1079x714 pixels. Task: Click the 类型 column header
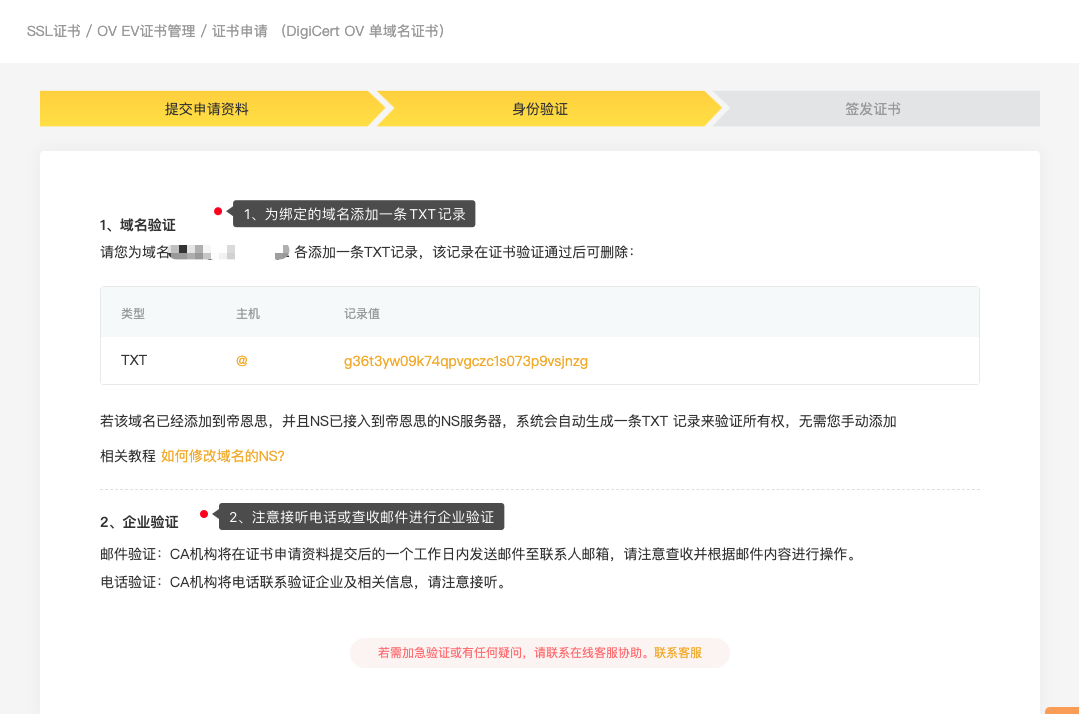point(133,314)
